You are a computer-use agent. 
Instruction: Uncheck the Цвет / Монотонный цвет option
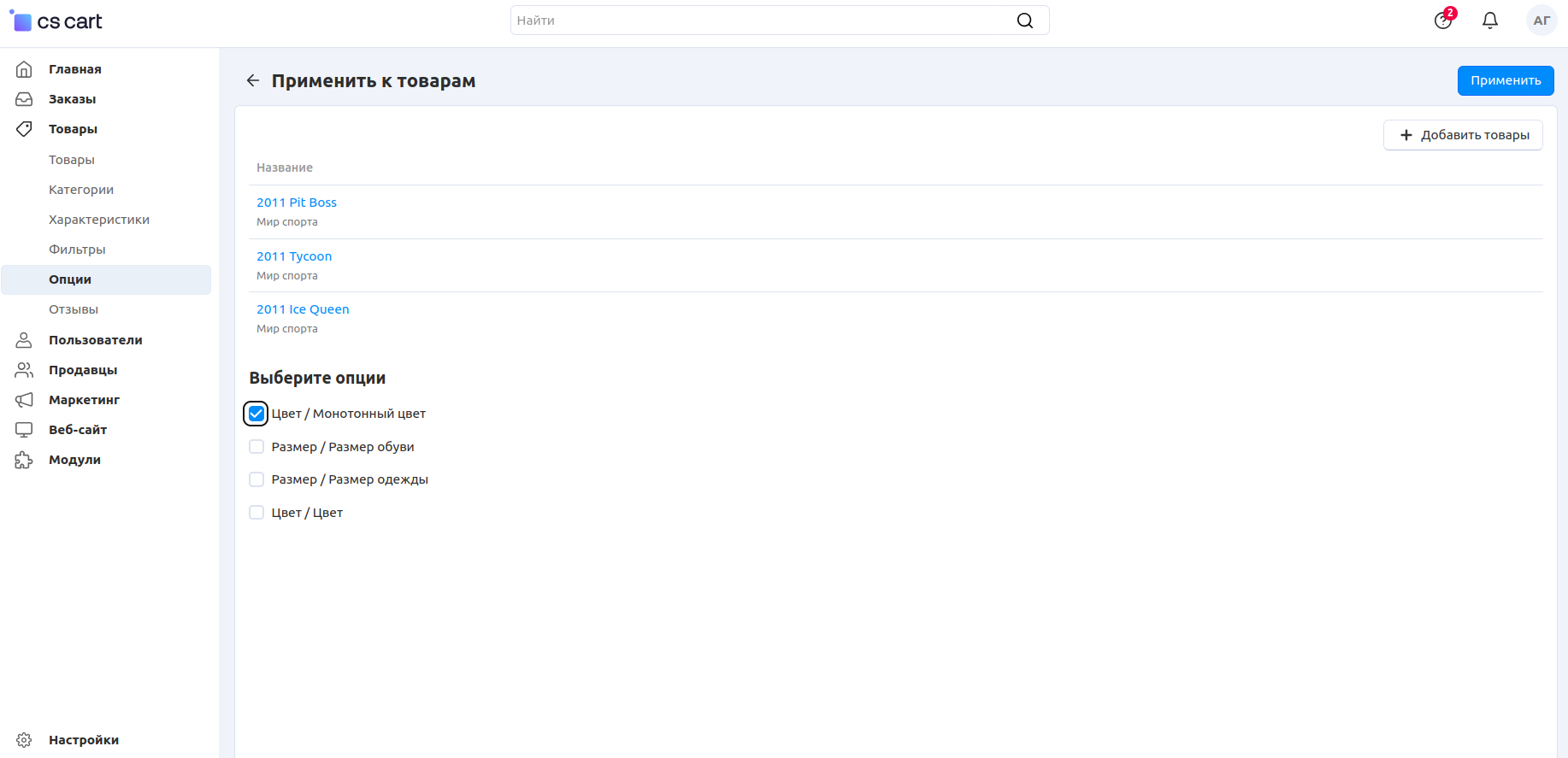(x=256, y=414)
